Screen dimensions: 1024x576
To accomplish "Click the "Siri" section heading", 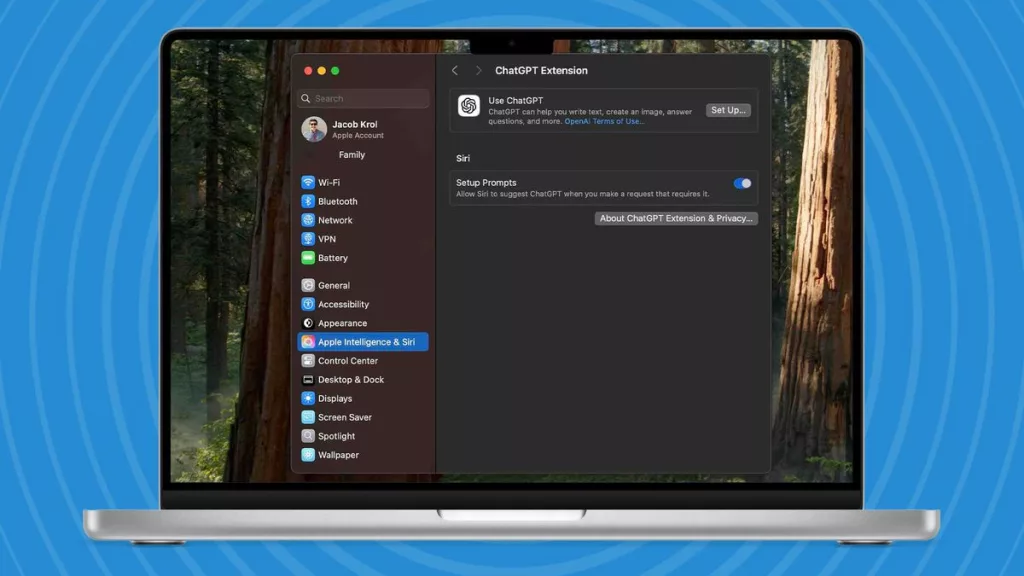I will (x=463, y=158).
